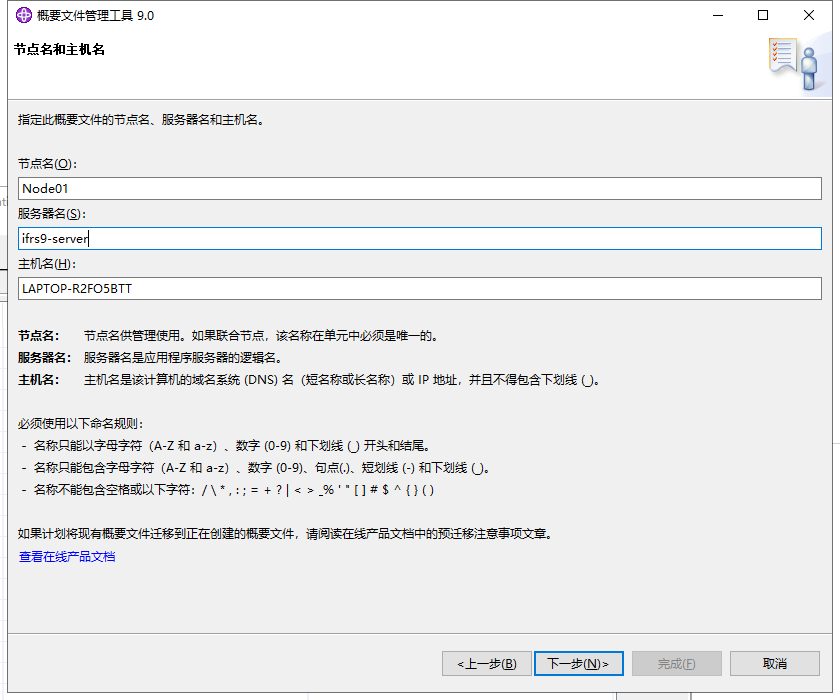Minimize the profile management tool window
This screenshot has height=700, width=840.
(x=718, y=16)
